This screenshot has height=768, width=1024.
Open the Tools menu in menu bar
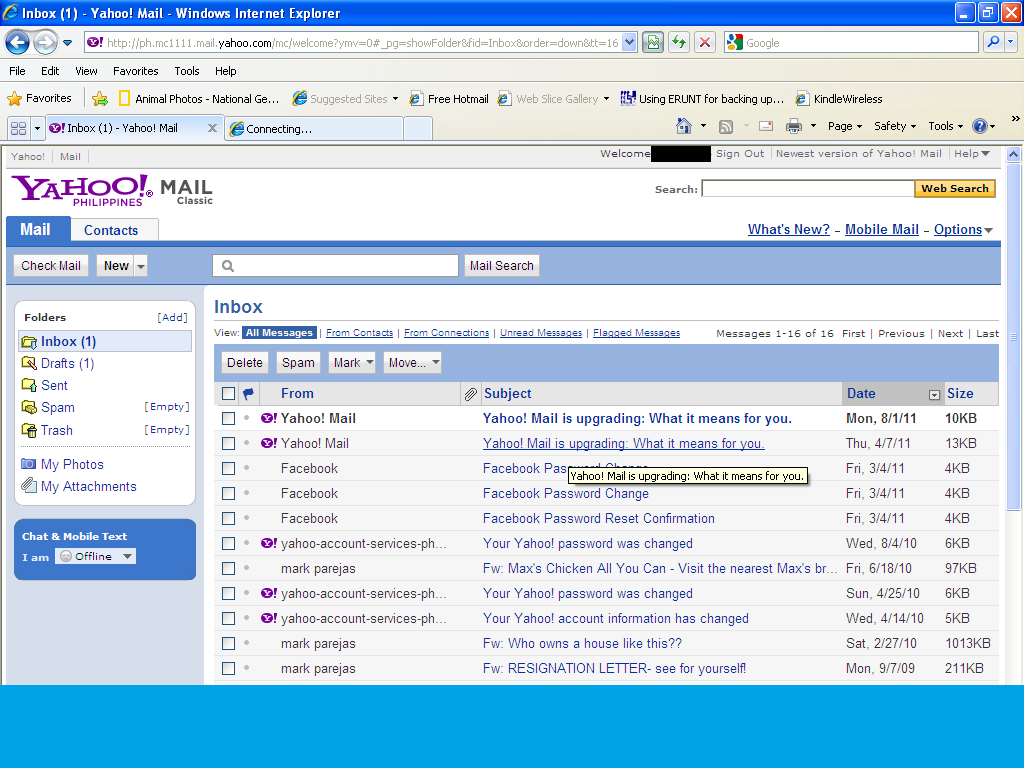pos(187,71)
